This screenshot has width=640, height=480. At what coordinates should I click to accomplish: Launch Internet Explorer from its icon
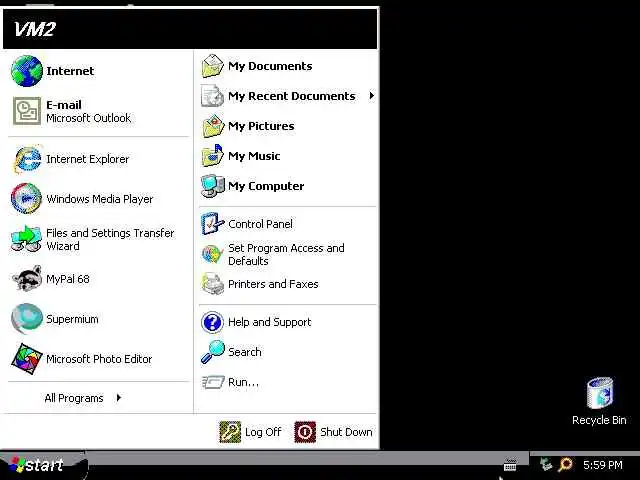pyautogui.click(x=27, y=159)
